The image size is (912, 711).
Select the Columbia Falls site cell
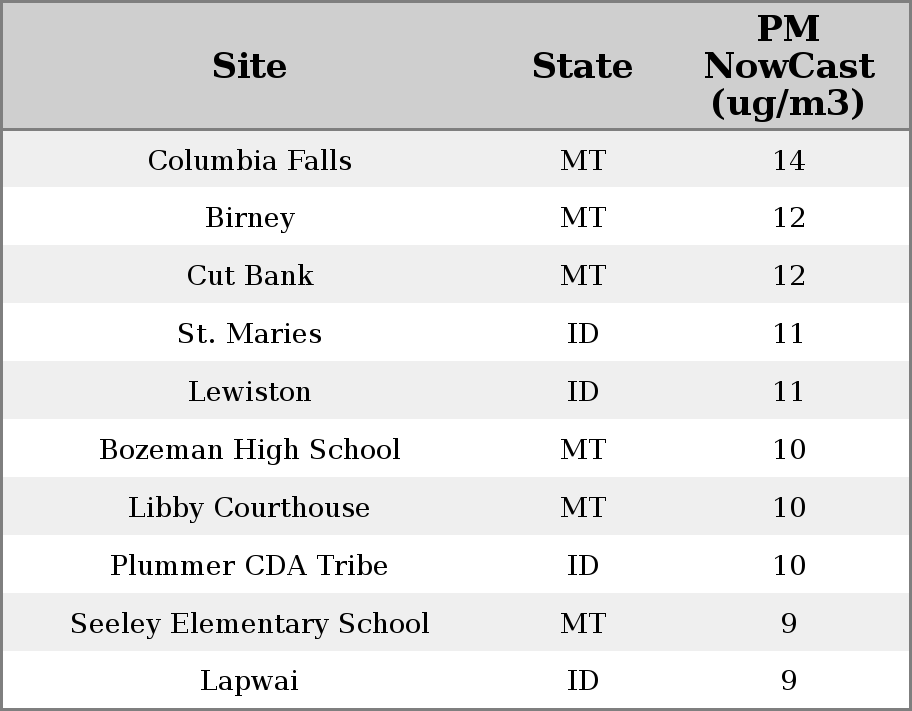click(x=250, y=160)
